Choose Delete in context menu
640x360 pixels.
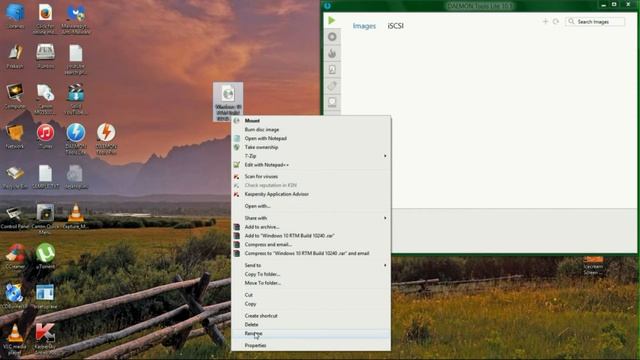(x=311, y=324)
